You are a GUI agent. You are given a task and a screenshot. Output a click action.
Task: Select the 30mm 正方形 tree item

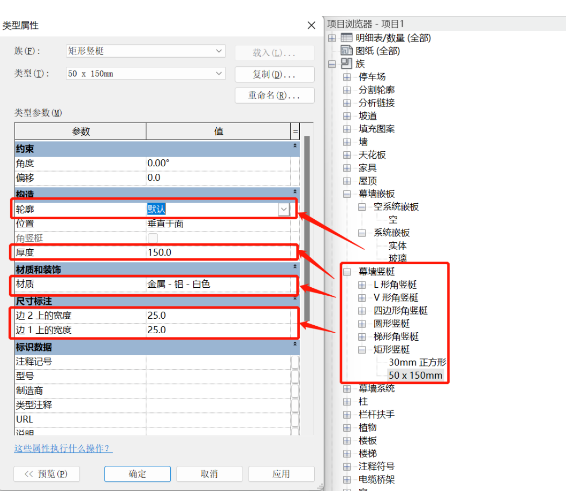(417, 362)
